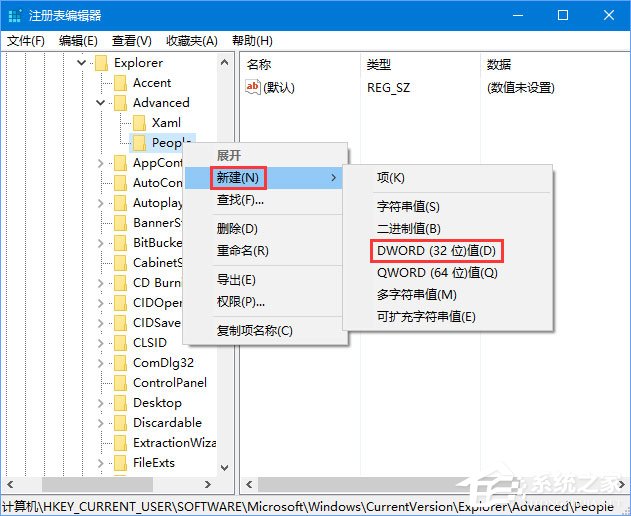631x516 pixels.
Task: Click the (默认) string value icon
Action: (x=253, y=87)
